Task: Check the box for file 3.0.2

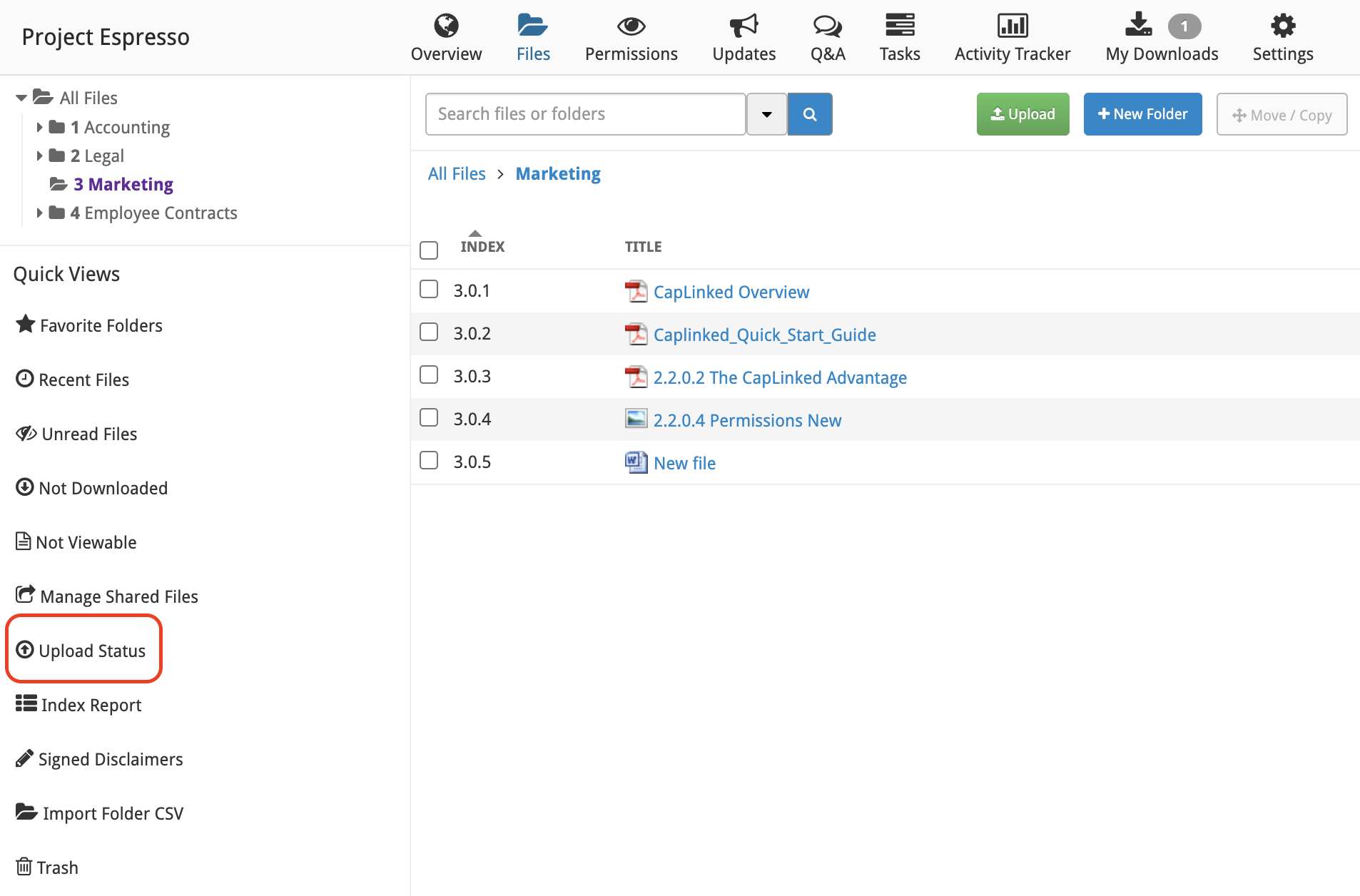Action: [x=429, y=332]
